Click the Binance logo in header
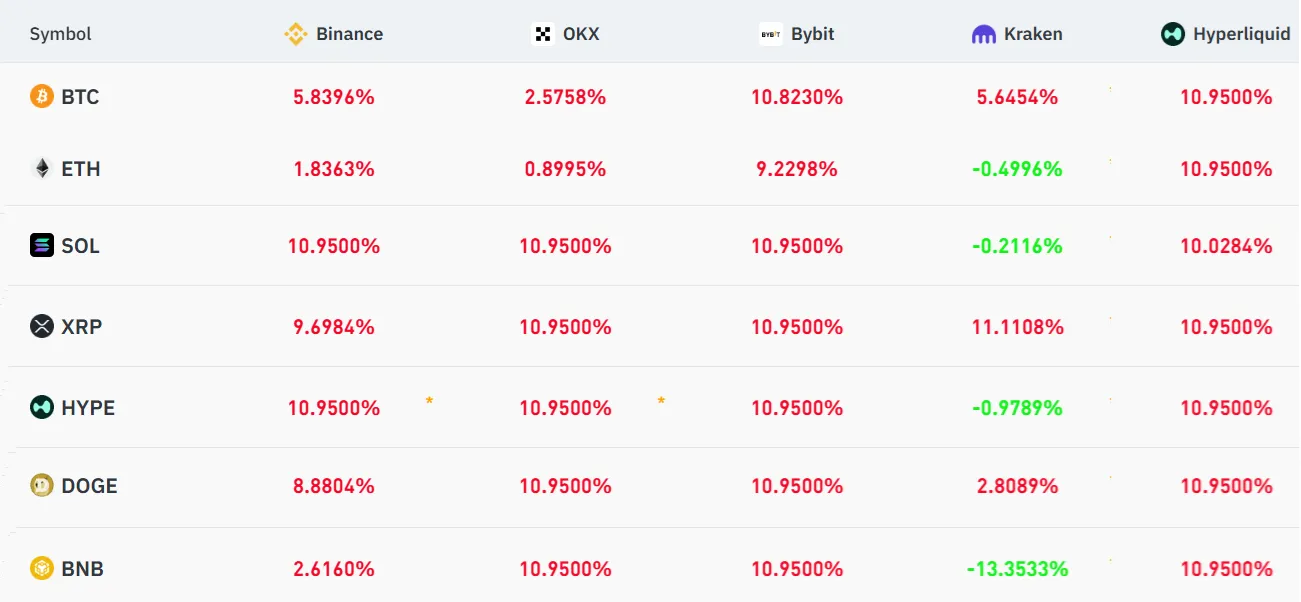The width and height of the screenshot is (1301, 602). pyautogui.click(x=296, y=34)
